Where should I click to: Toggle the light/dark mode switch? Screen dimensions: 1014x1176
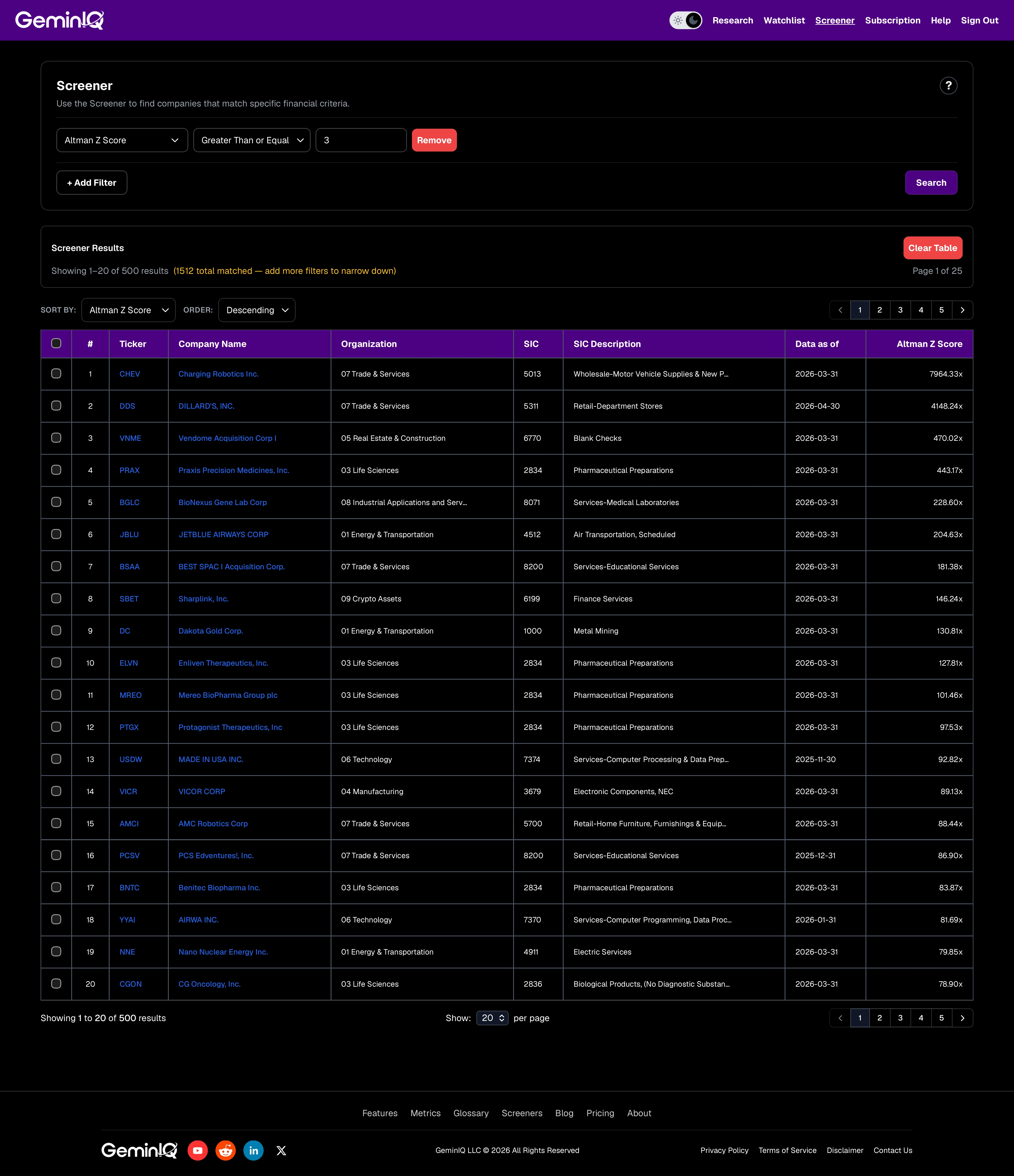tap(686, 20)
